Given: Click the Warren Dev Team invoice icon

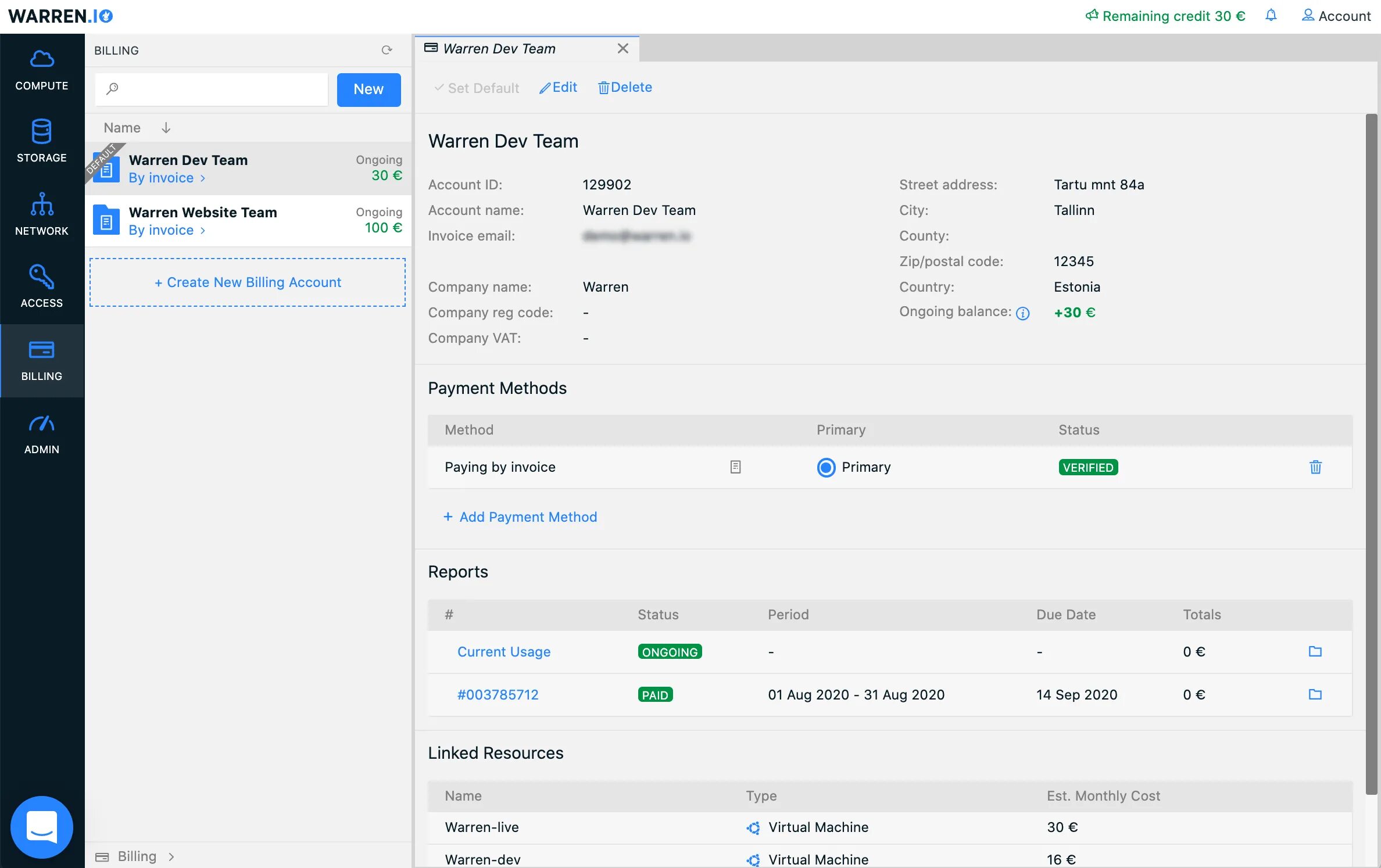Looking at the screenshot, I should click(106, 168).
